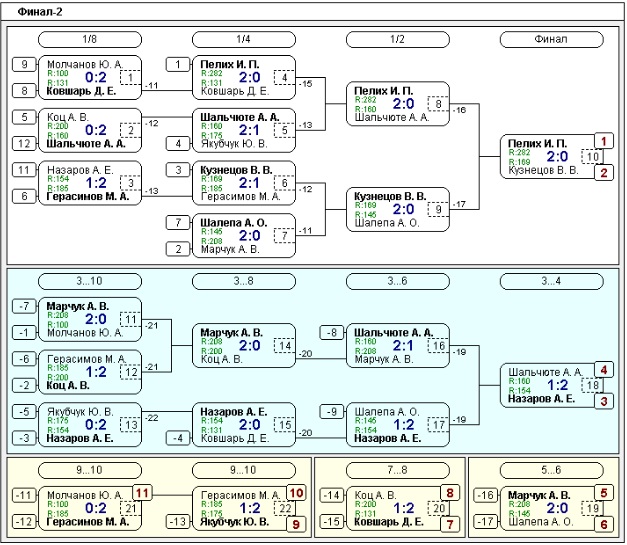Click dashed match number 19 box

pos(592,508)
